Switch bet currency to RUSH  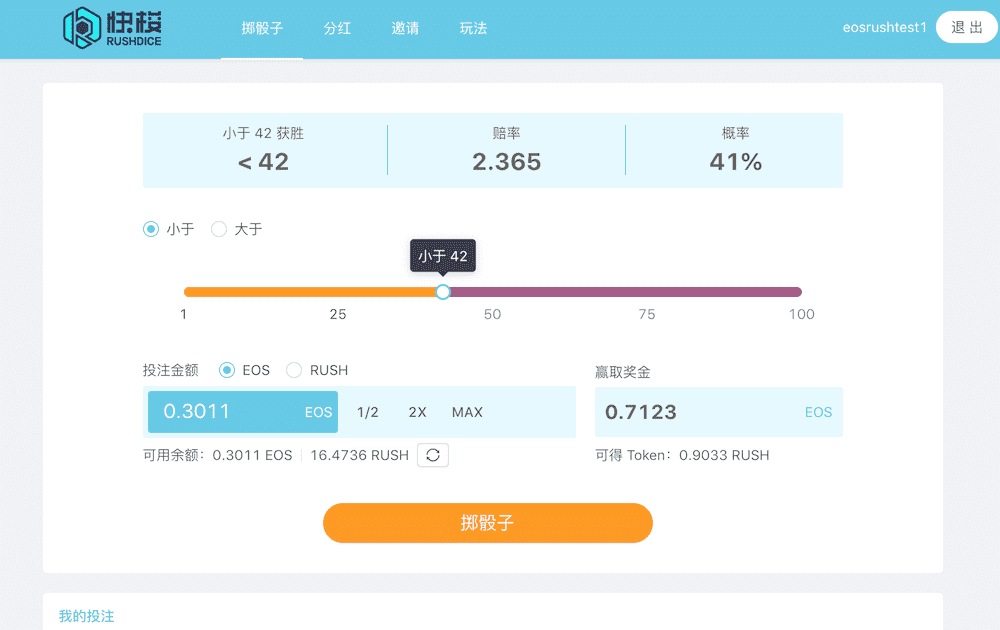pos(293,370)
